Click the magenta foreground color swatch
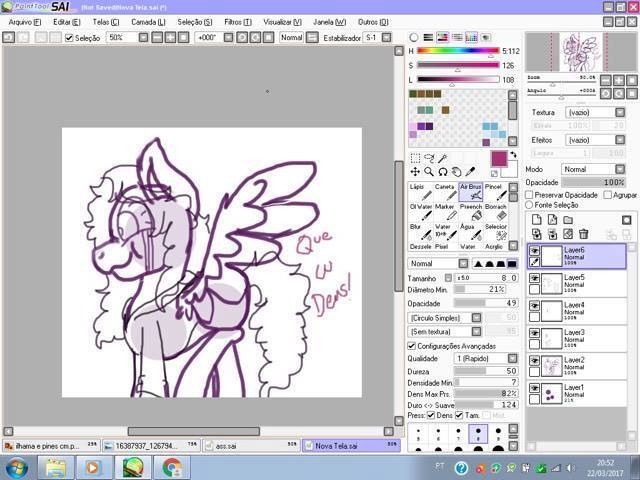Screen dimensions: 640x480 [499, 158]
